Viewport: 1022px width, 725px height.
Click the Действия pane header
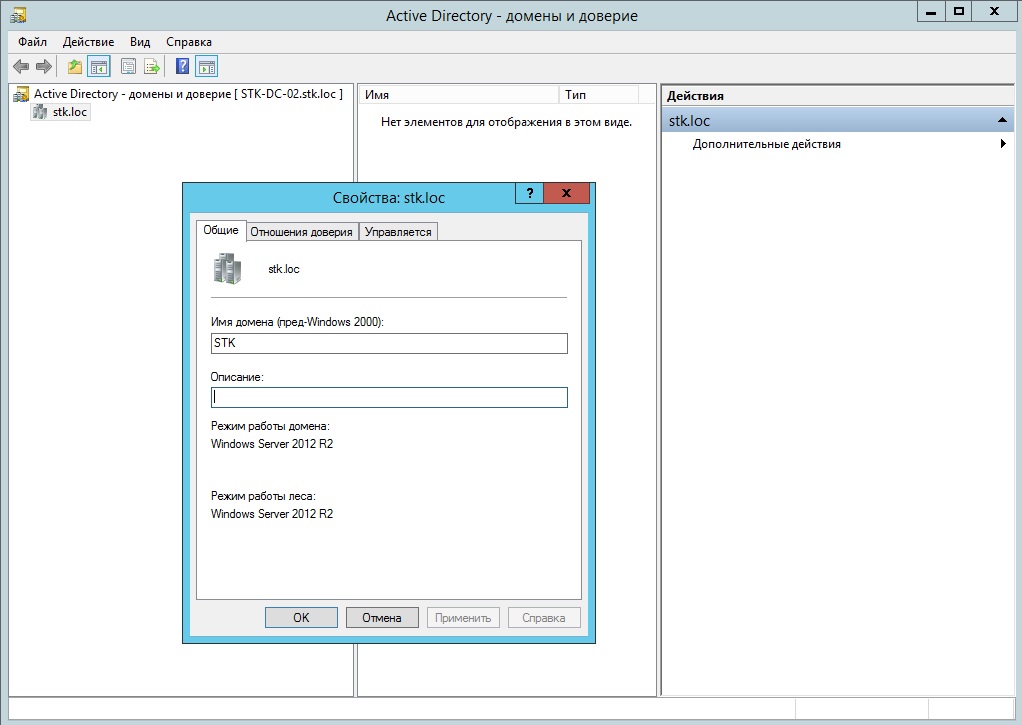coord(838,96)
